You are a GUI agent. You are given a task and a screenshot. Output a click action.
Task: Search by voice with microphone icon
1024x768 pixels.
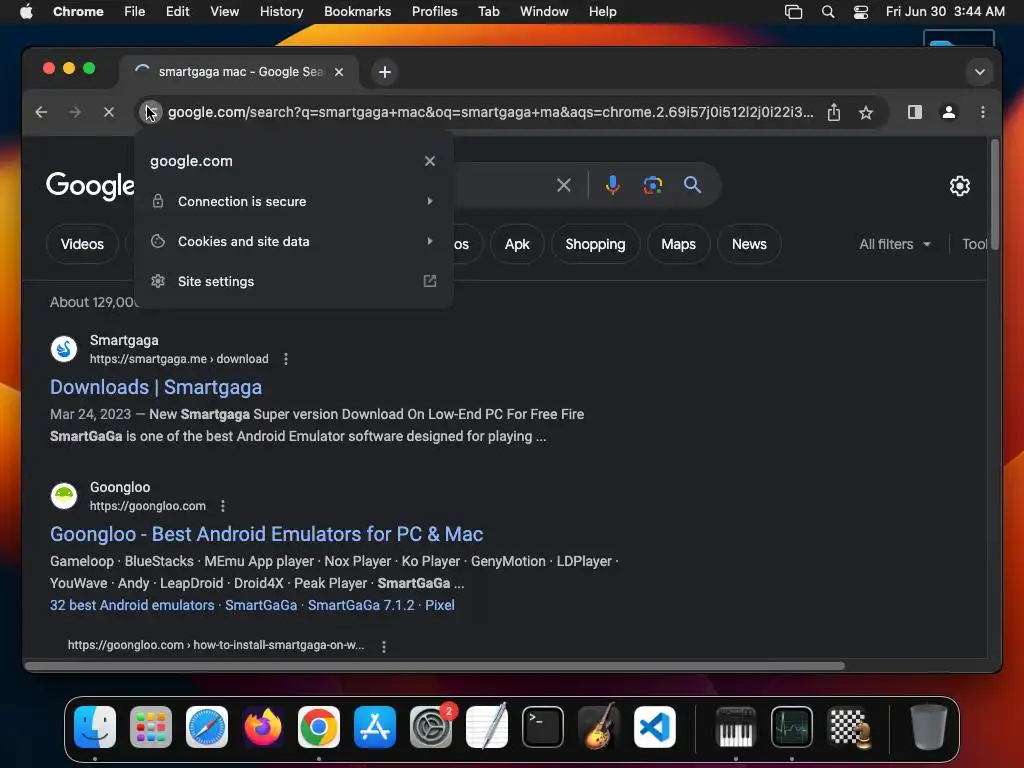coord(613,185)
